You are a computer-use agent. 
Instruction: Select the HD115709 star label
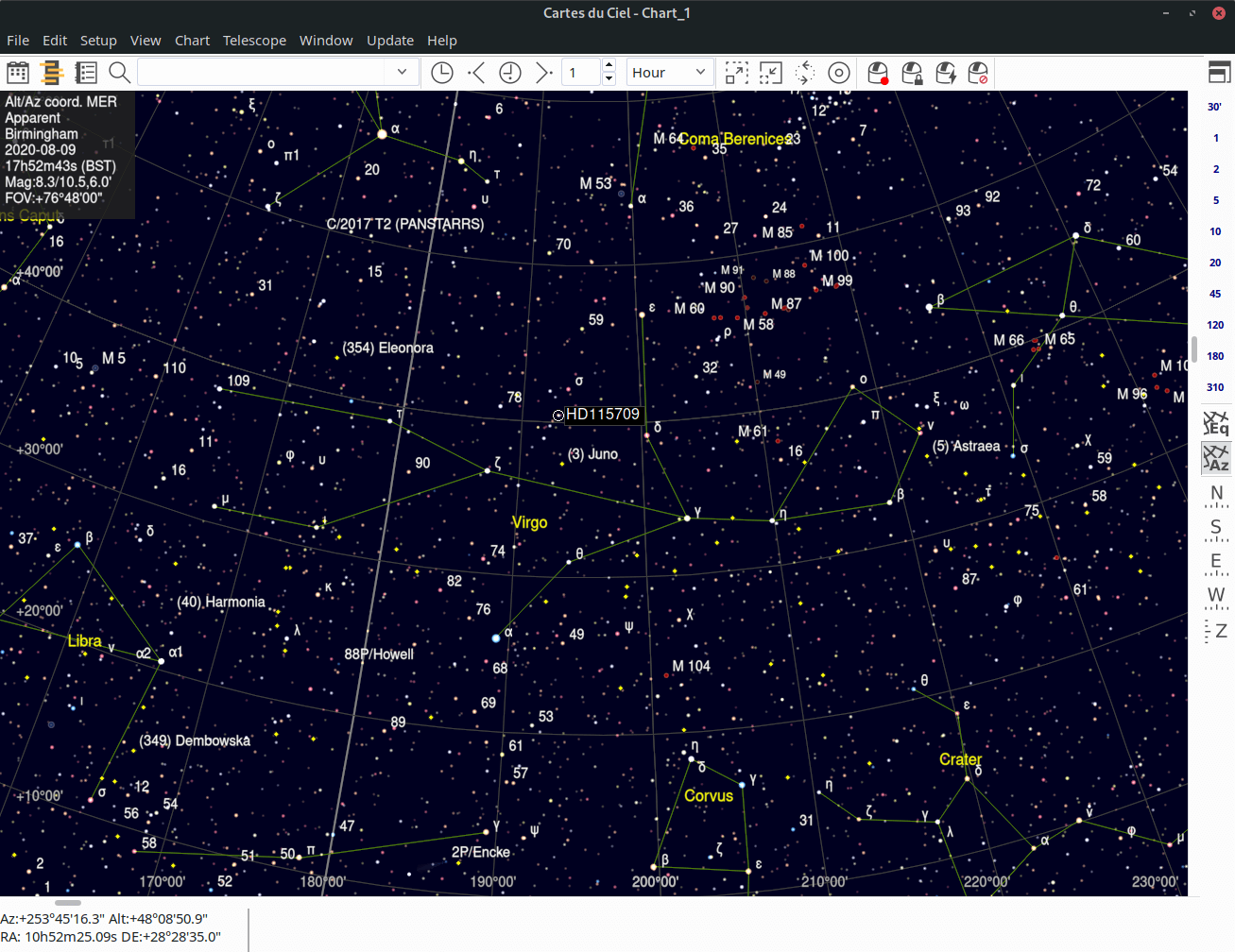pos(603,414)
